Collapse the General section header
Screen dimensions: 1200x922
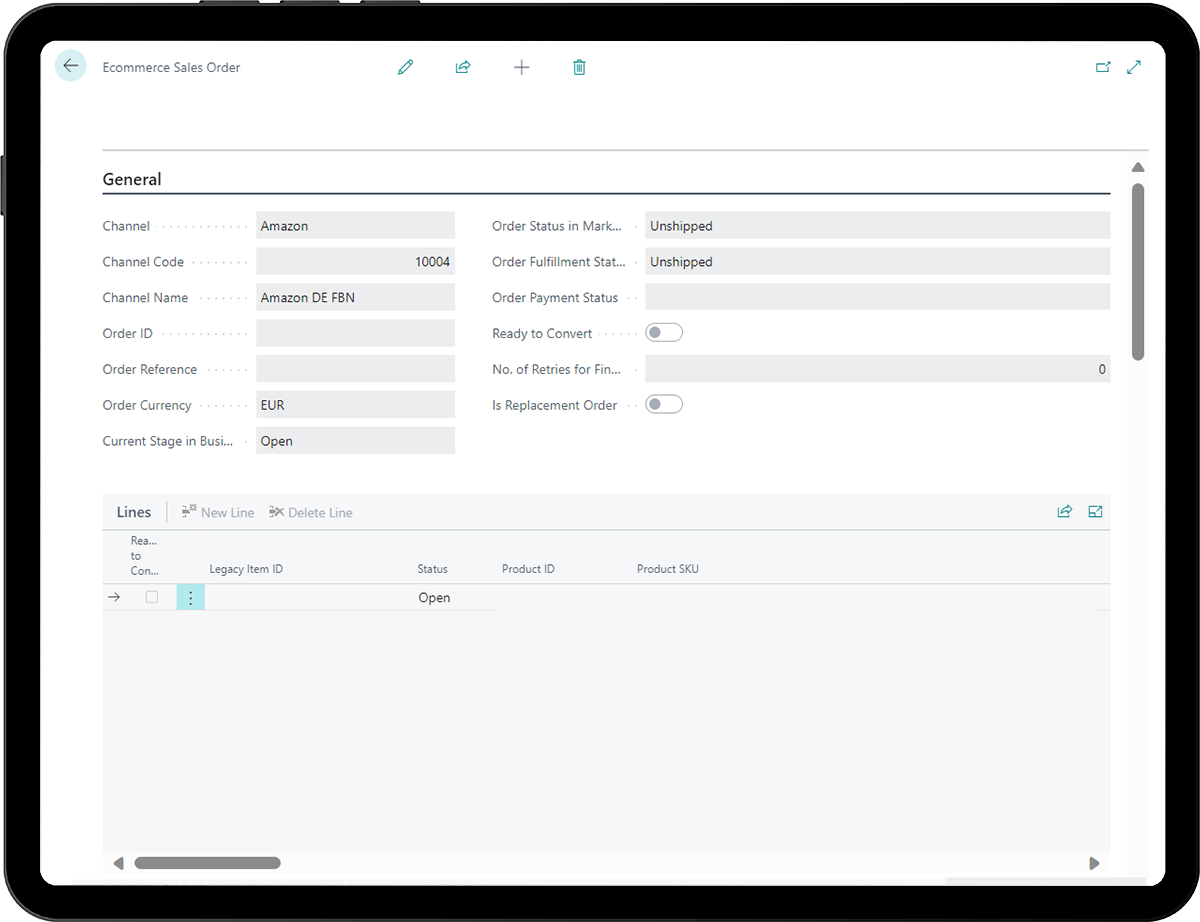pos(132,180)
